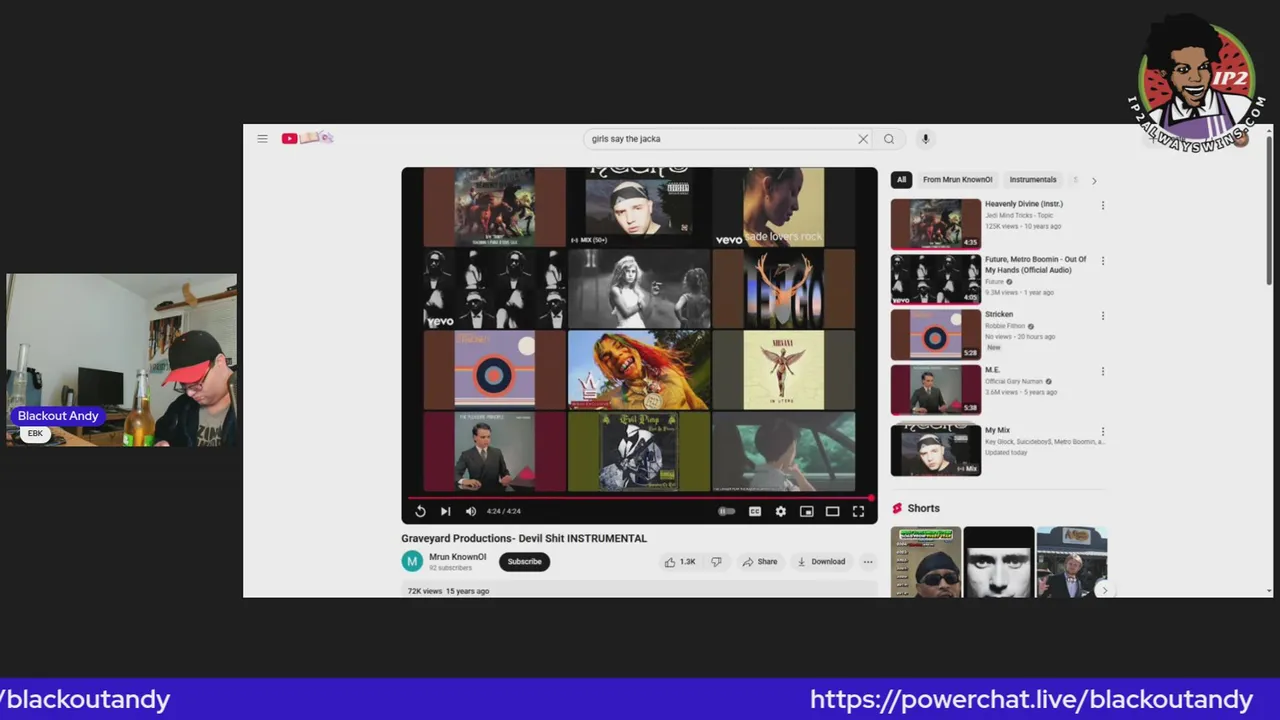Start voice search with microphone icon
This screenshot has height=720, width=1280.
tap(925, 139)
